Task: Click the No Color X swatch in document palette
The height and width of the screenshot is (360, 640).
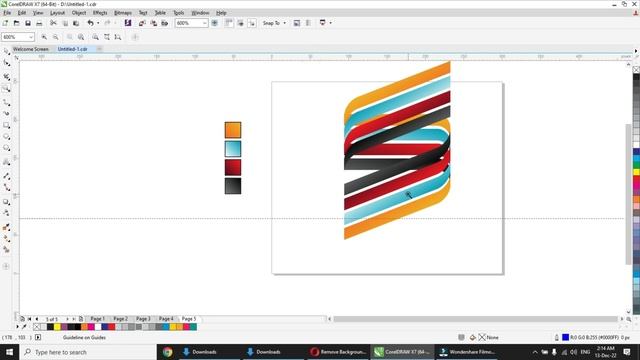Action: tap(37, 327)
